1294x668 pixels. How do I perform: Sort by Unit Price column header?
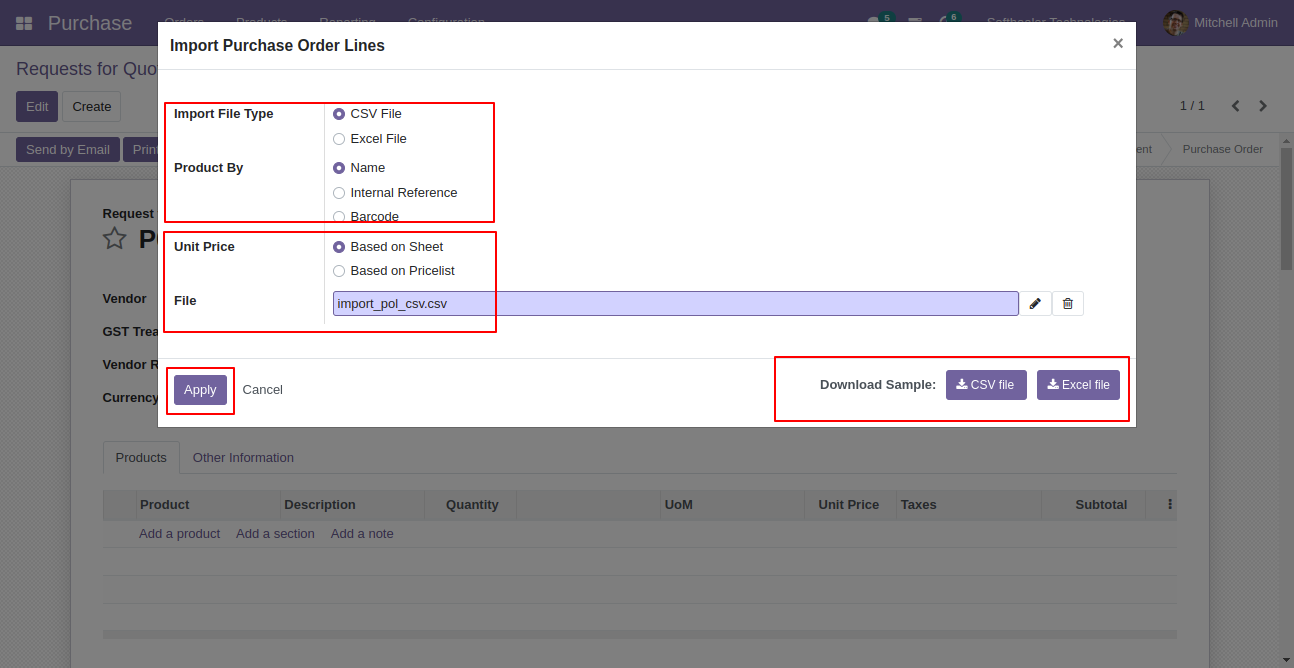[x=851, y=505]
